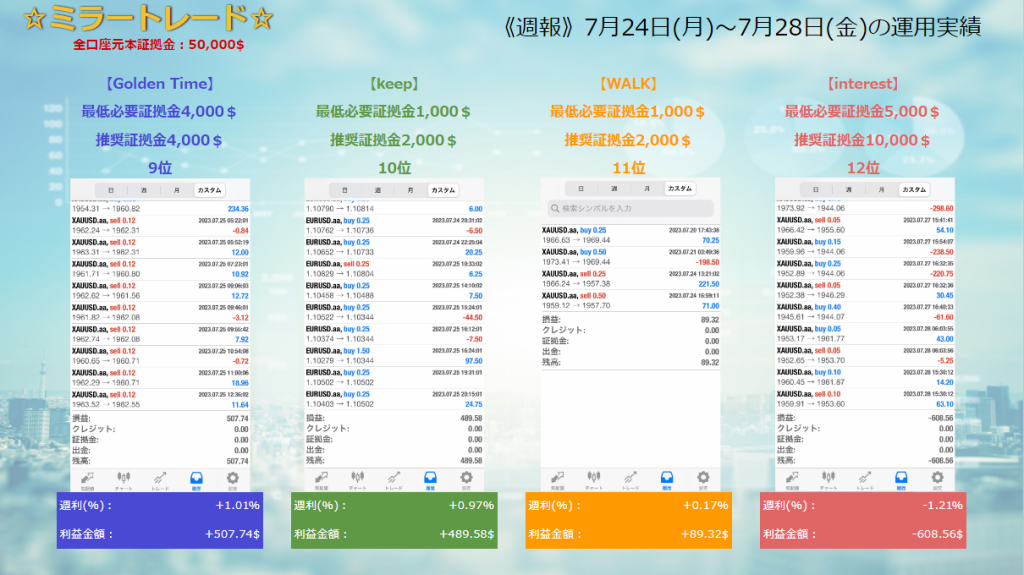Open Quotes icon in keep panel

click(324, 478)
